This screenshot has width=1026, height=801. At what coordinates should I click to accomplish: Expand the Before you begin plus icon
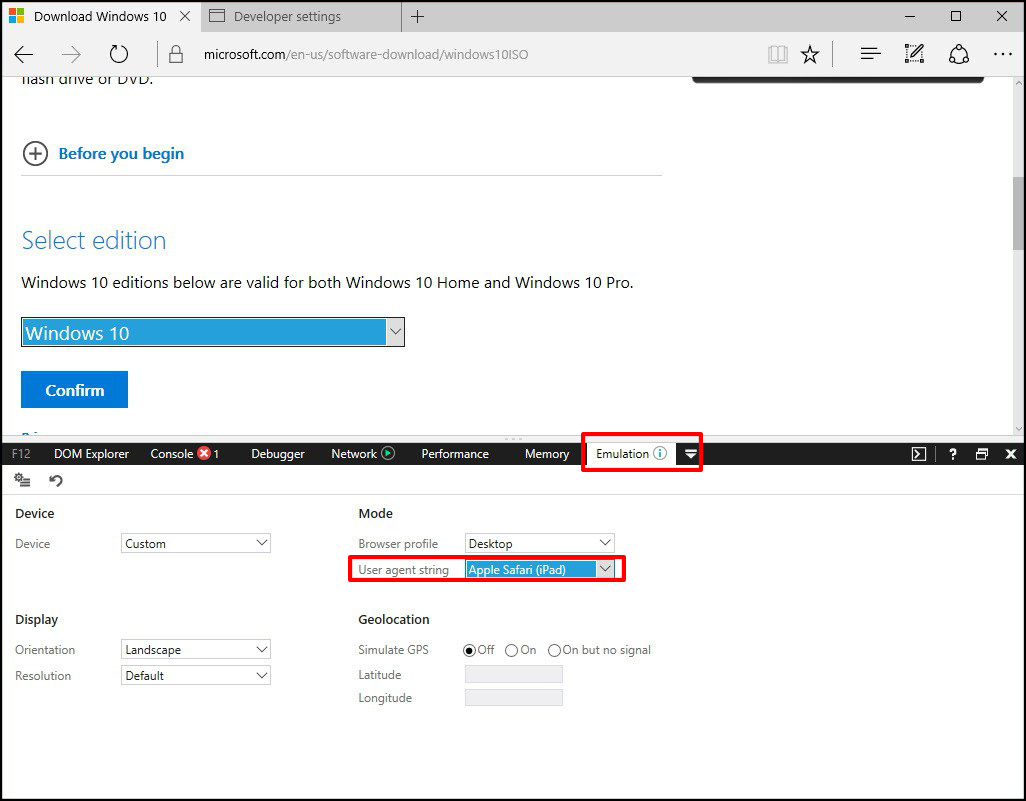[35, 154]
